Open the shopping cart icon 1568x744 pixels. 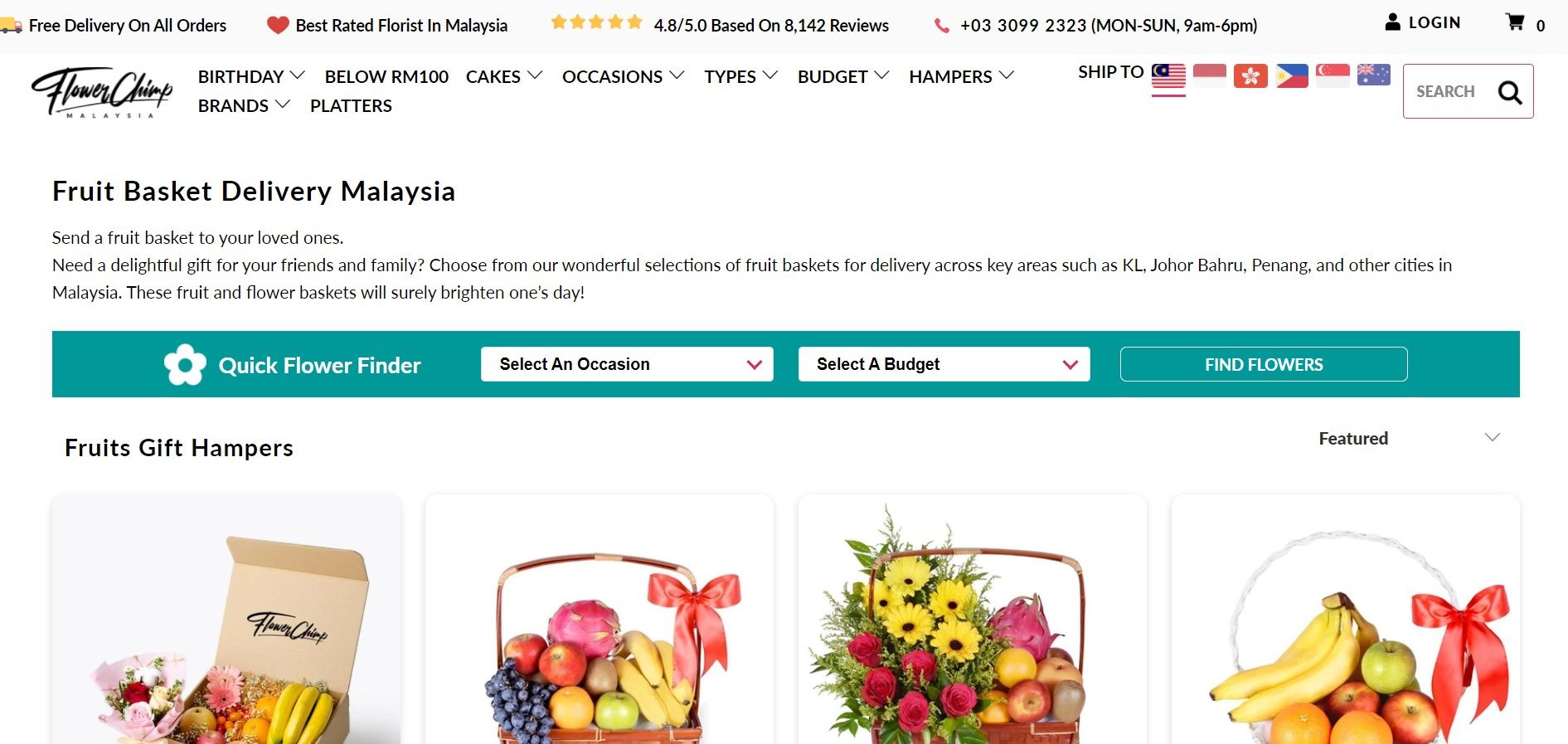1515,22
